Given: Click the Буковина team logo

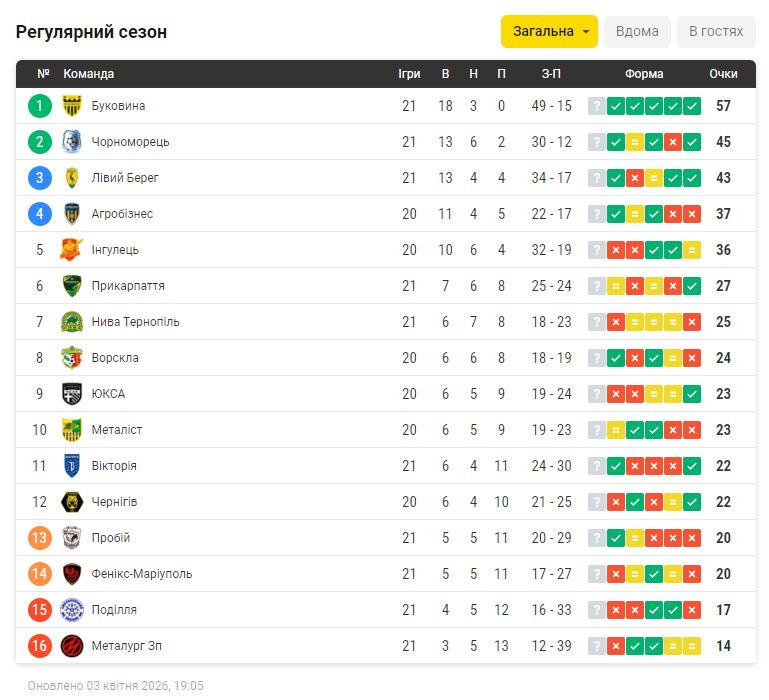Looking at the screenshot, I should click(x=71, y=106).
